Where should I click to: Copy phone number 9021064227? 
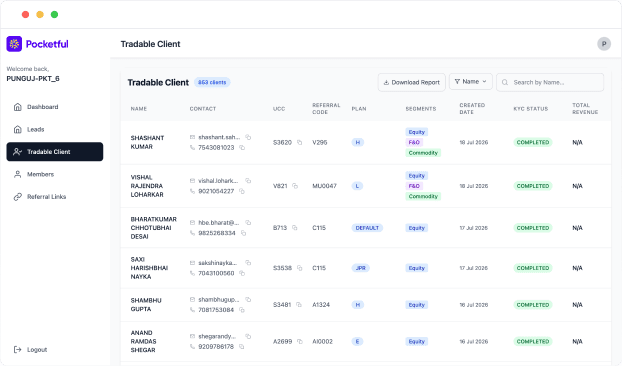[242, 191]
